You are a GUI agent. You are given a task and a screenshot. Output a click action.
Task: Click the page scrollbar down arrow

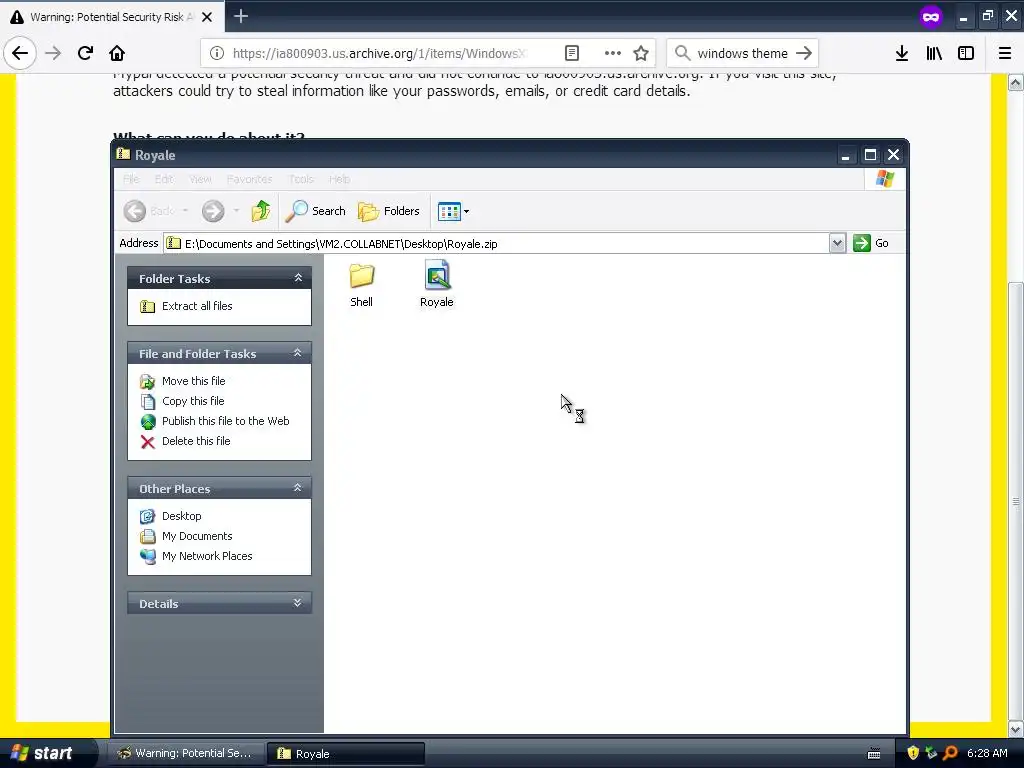(x=1015, y=728)
